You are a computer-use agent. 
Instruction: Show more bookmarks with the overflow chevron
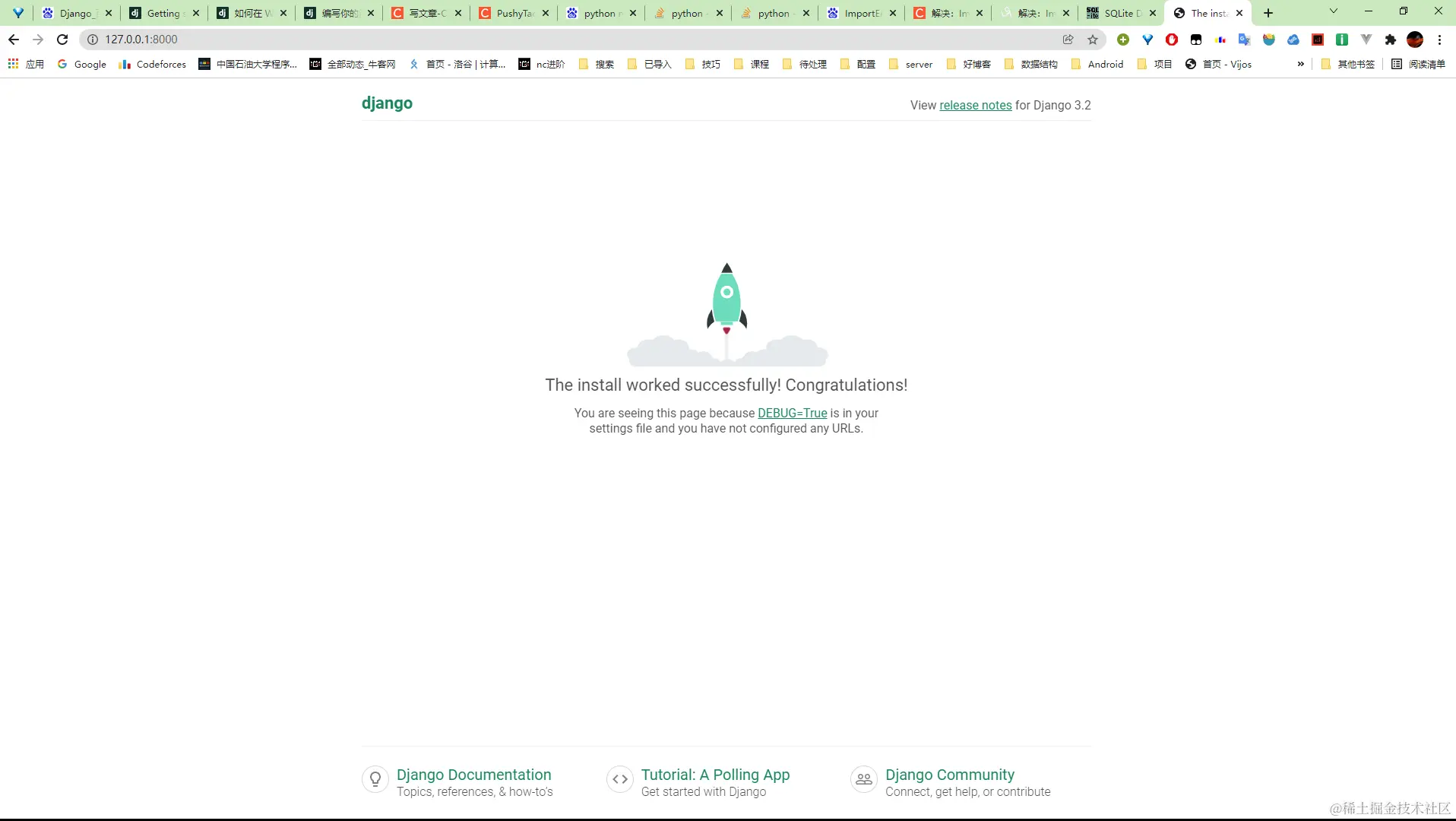click(x=1301, y=64)
